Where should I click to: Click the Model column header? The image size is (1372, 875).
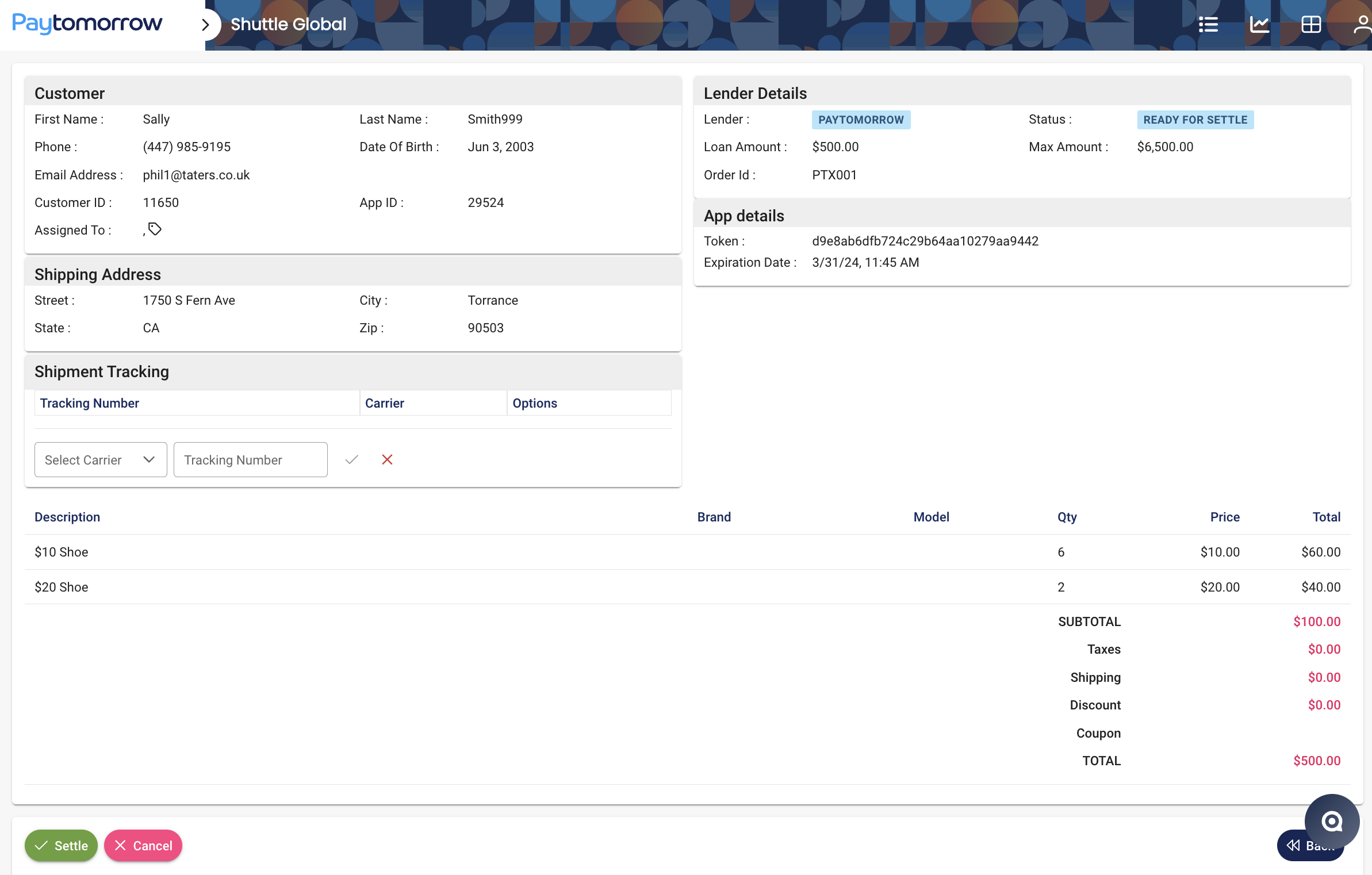pos(932,517)
